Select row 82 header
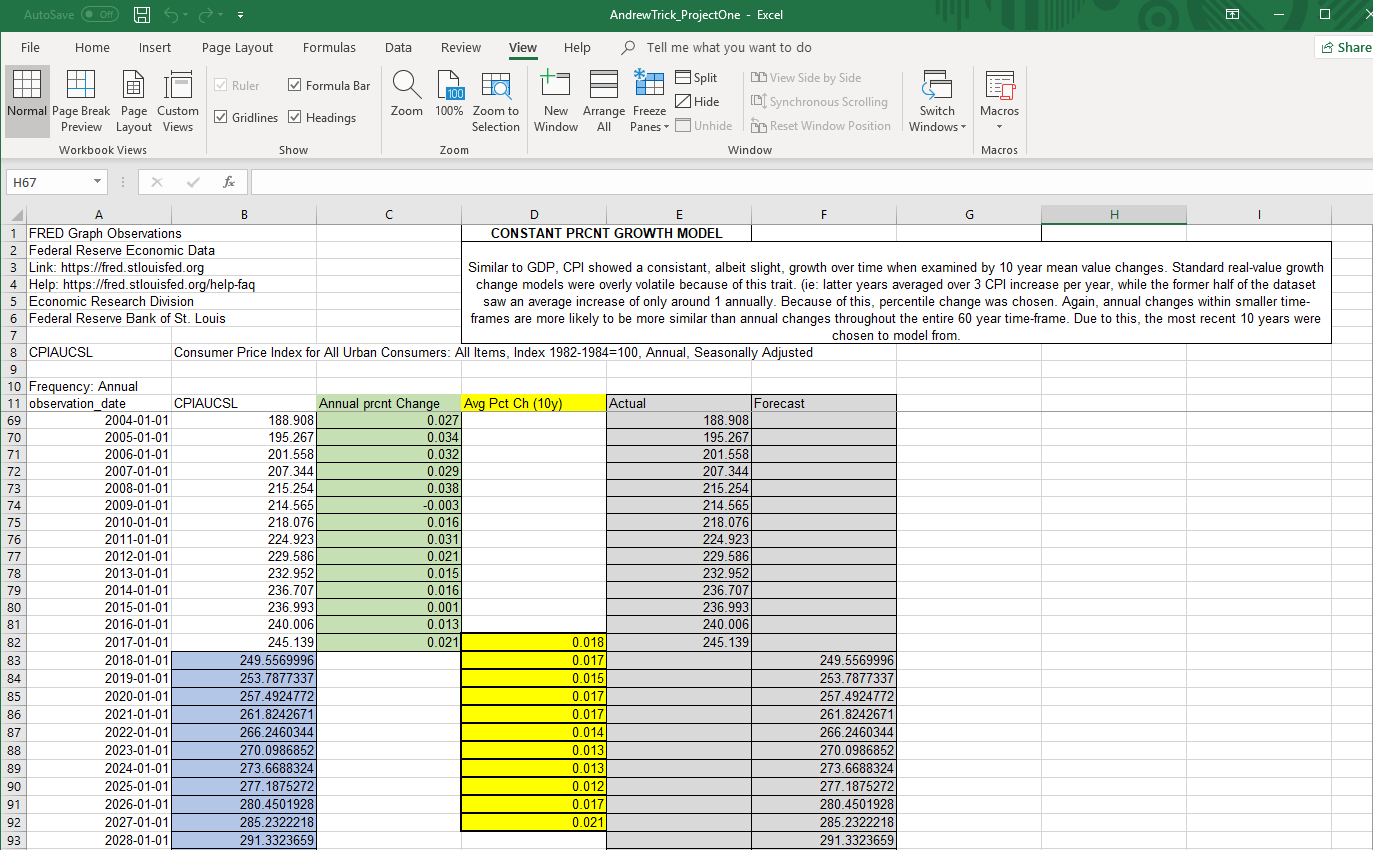The width and height of the screenshot is (1373, 850). tap(13, 642)
